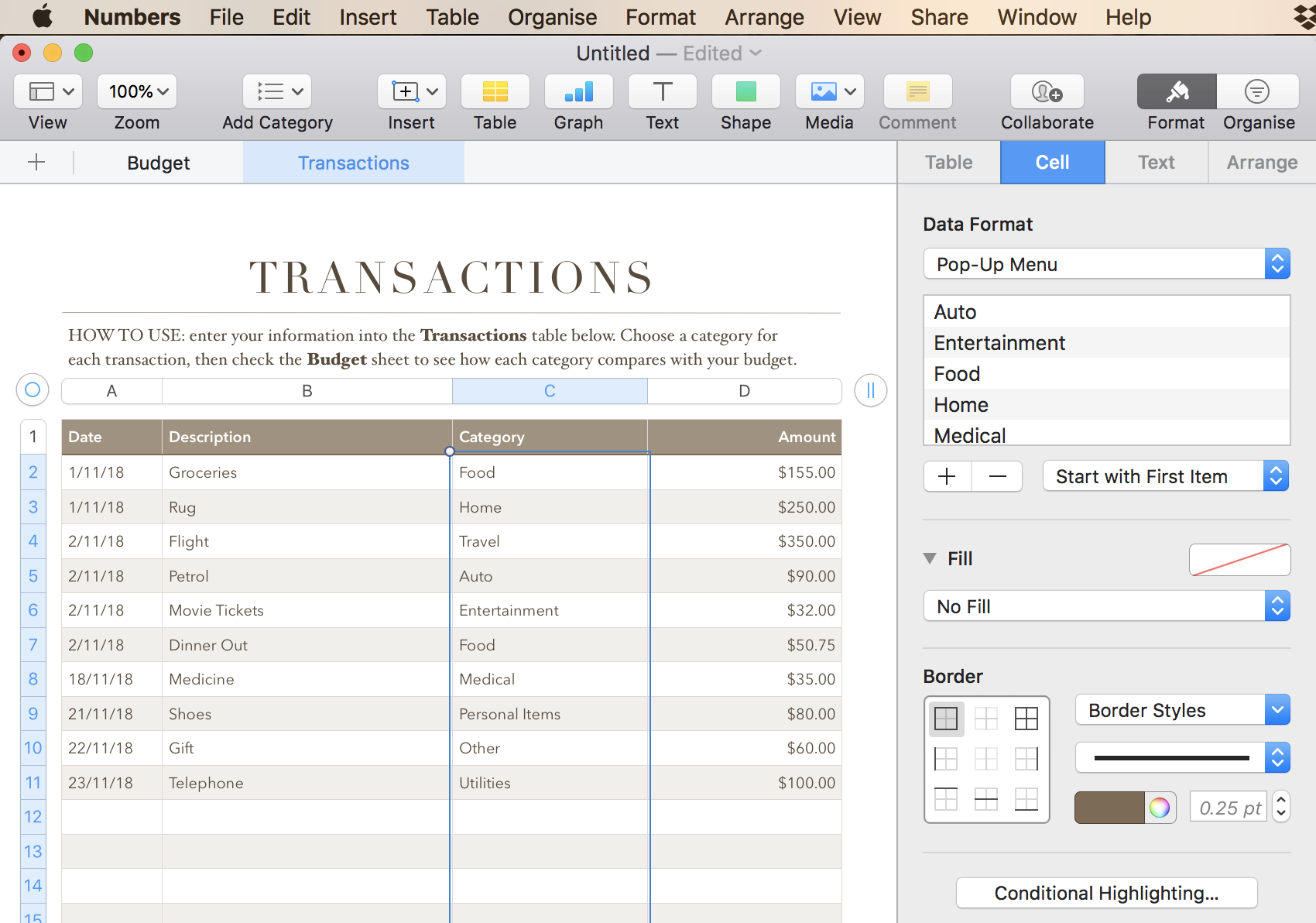Open the Share menu

tap(939, 17)
